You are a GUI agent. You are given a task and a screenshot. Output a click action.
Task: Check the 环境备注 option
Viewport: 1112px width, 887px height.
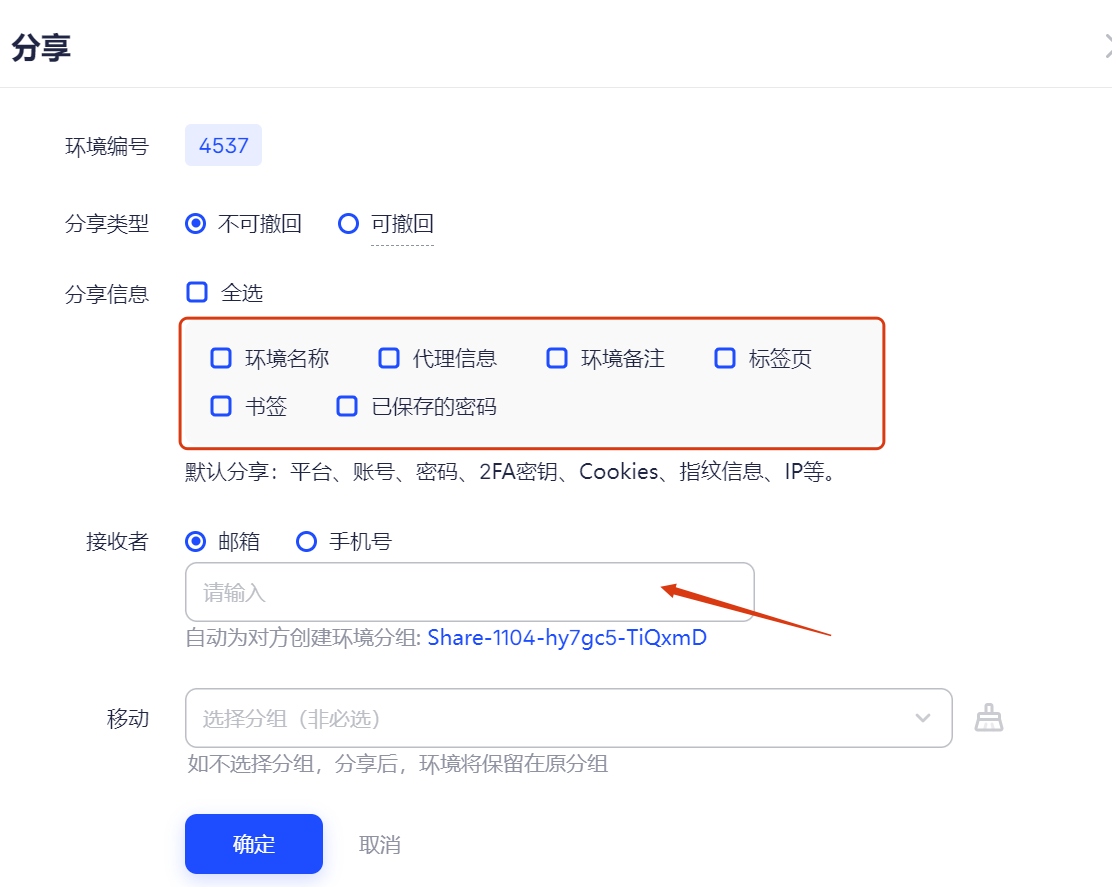coord(556,358)
